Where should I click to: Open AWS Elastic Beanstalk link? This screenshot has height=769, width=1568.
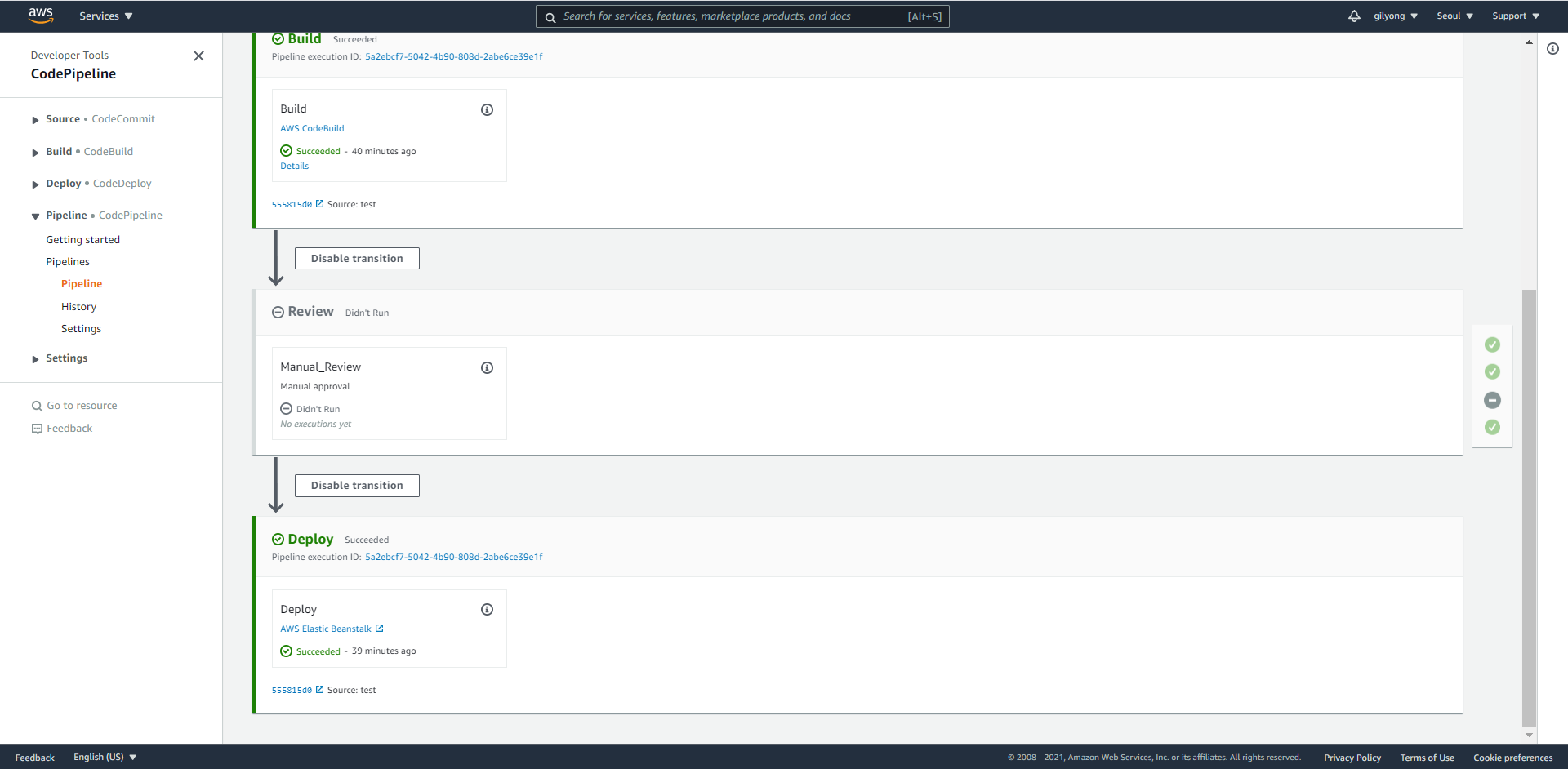pyautogui.click(x=326, y=629)
